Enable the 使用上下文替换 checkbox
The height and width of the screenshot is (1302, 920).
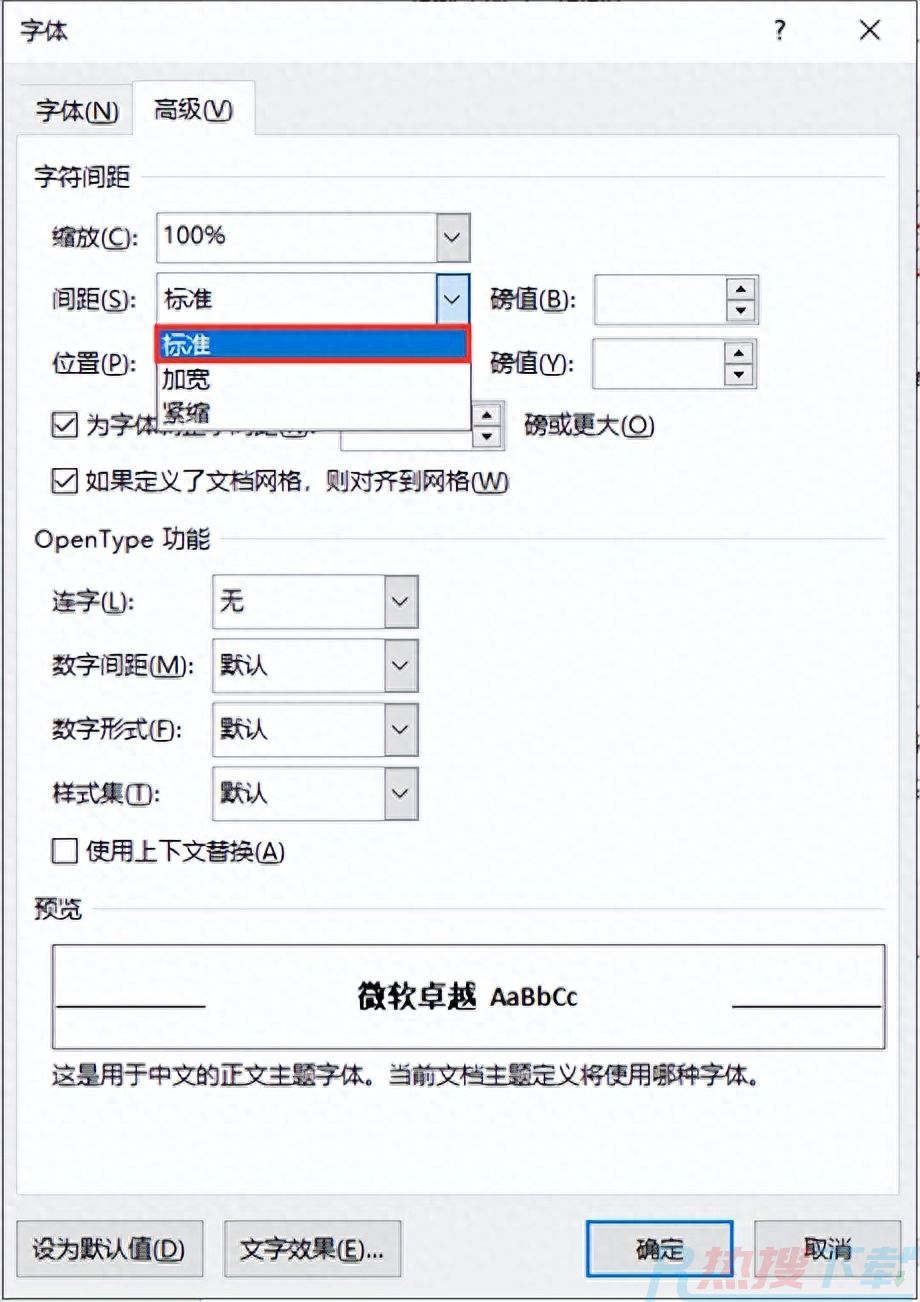pos(64,850)
